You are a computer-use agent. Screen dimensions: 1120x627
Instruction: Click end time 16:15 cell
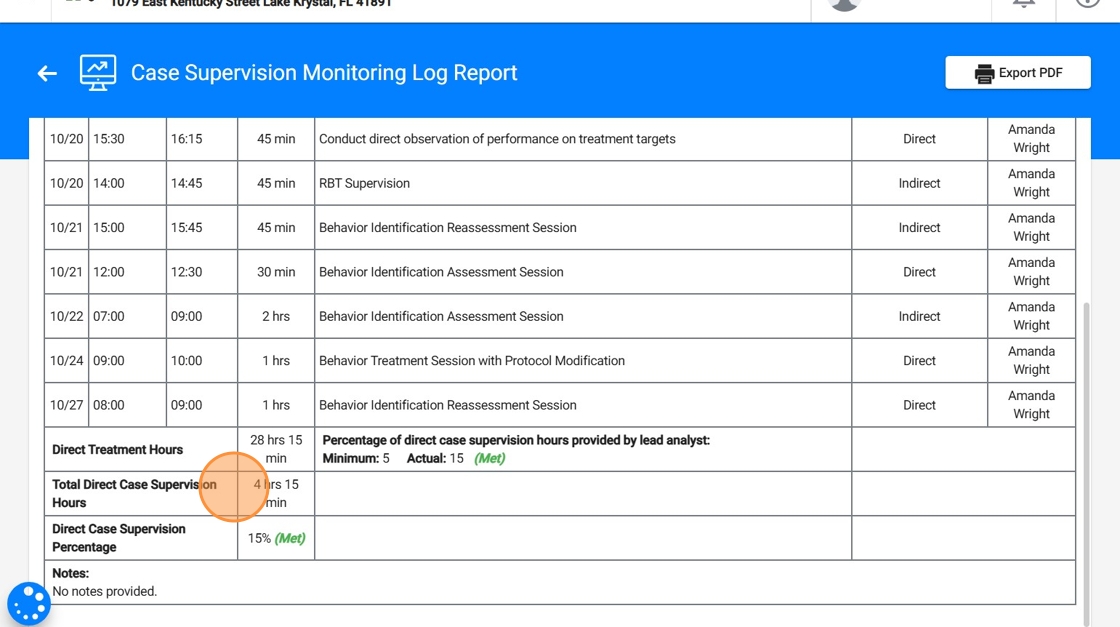point(201,139)
